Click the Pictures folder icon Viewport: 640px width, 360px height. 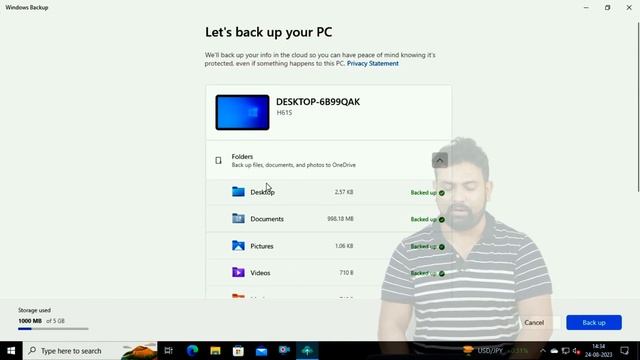click(238, 245)
